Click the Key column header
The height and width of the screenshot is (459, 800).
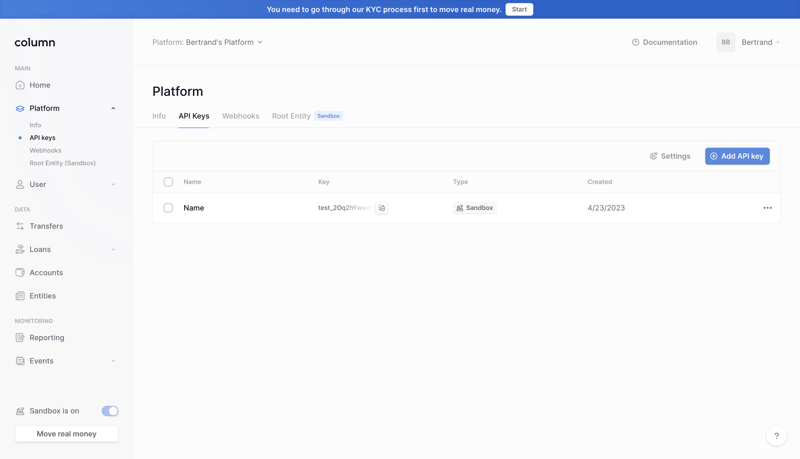[324, 182]
